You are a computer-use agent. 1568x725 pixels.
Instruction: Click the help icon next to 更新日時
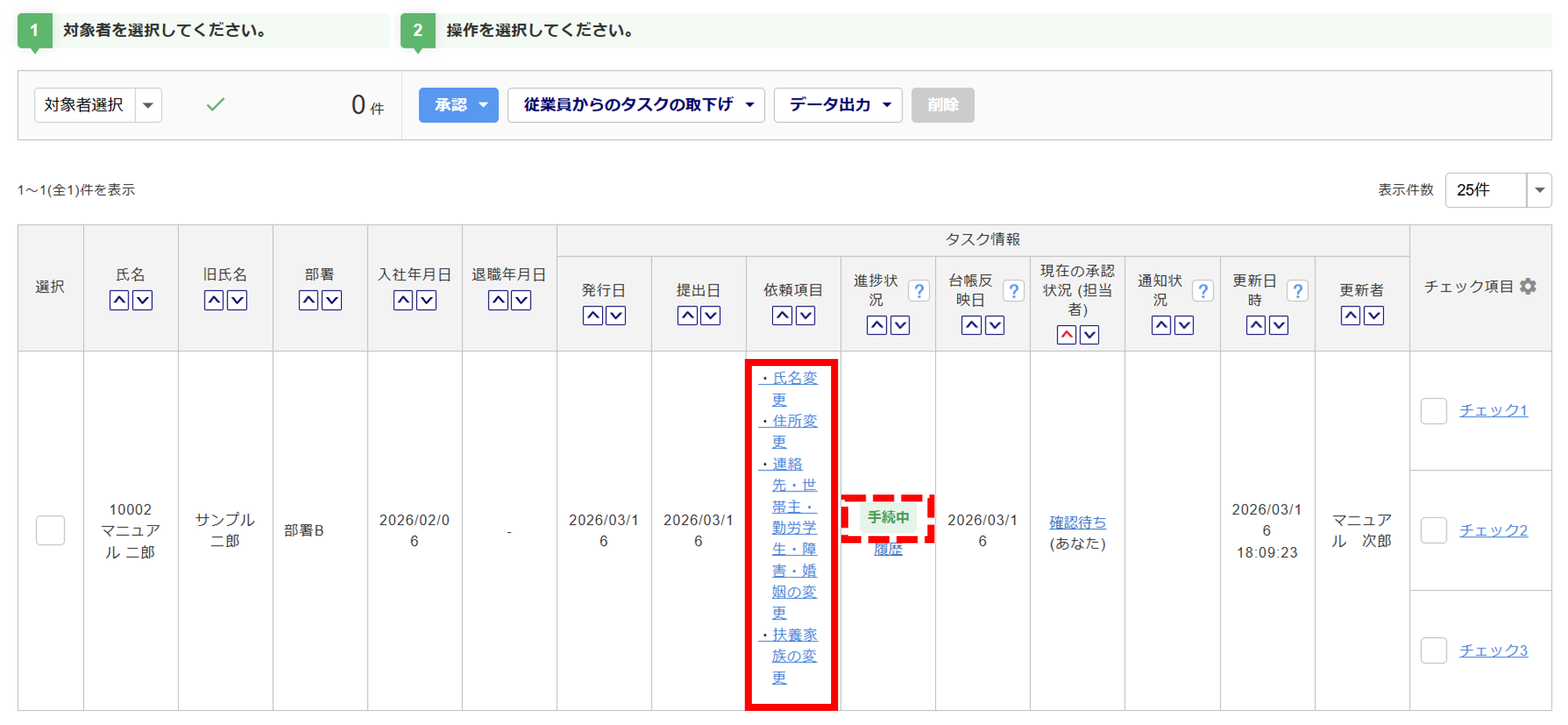(1298, 291)
